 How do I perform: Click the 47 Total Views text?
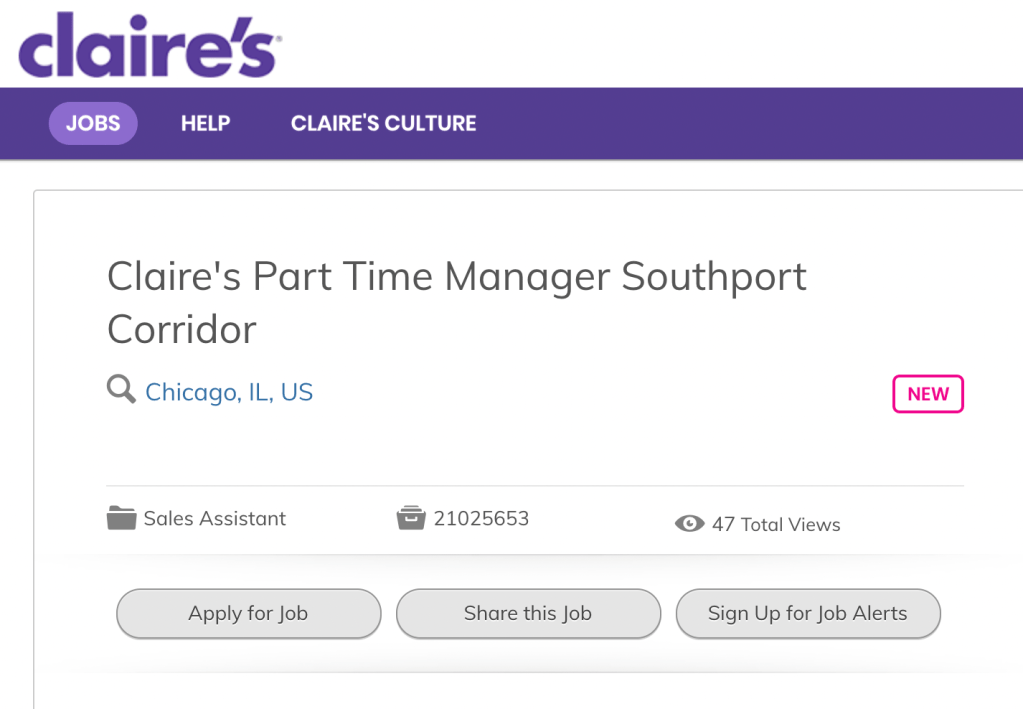775,525
